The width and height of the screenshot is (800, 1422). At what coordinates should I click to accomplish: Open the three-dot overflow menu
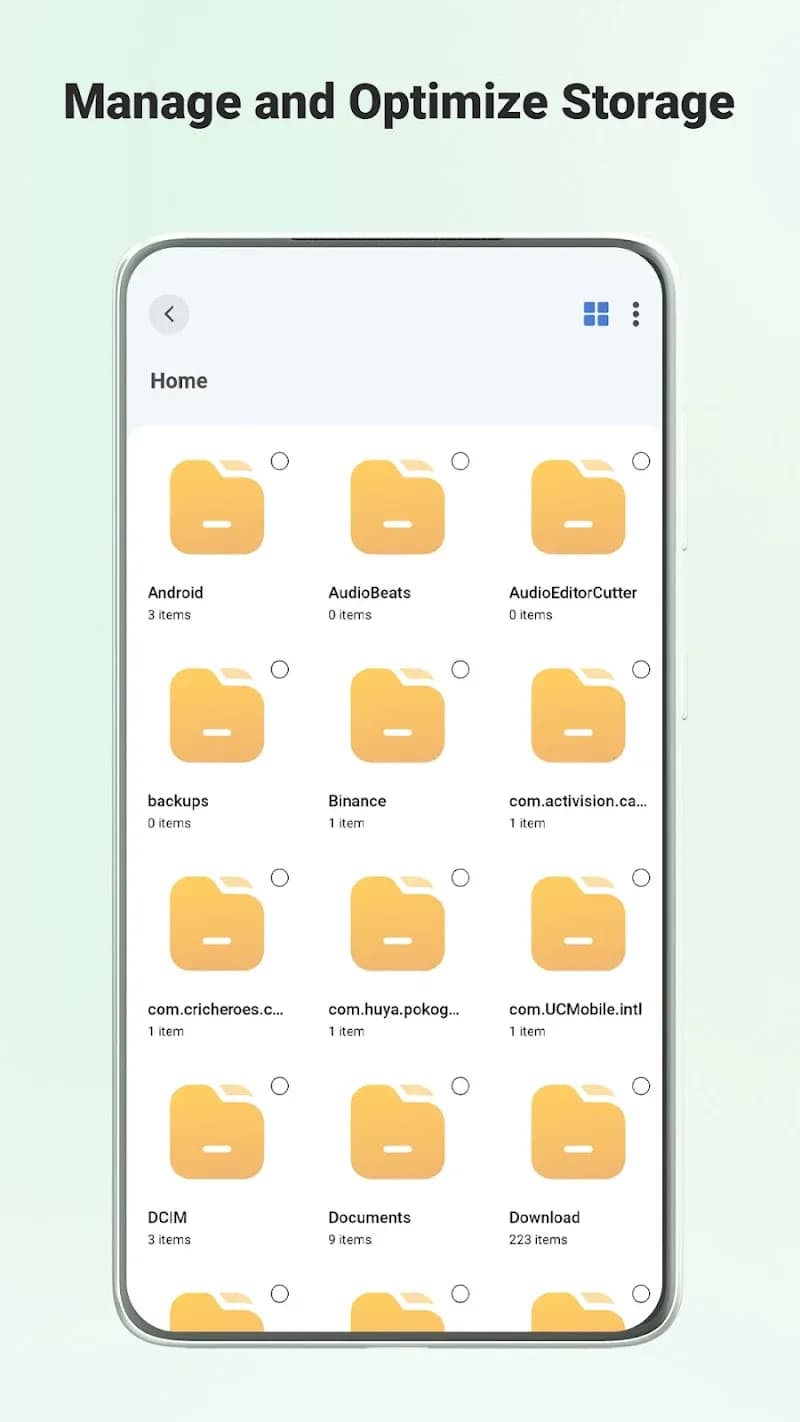[x=635, y=314]
